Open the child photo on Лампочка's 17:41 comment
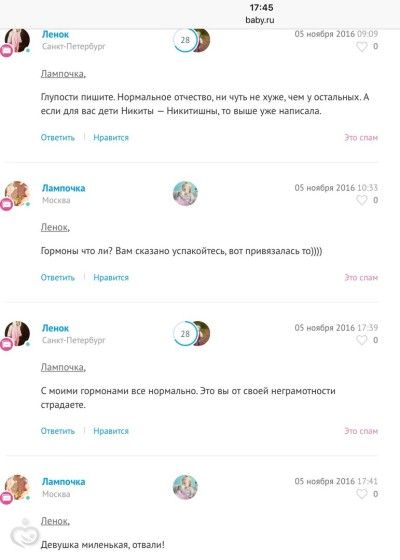The width and height of the screenshot is (400, 560). click(x=185, y=487)
